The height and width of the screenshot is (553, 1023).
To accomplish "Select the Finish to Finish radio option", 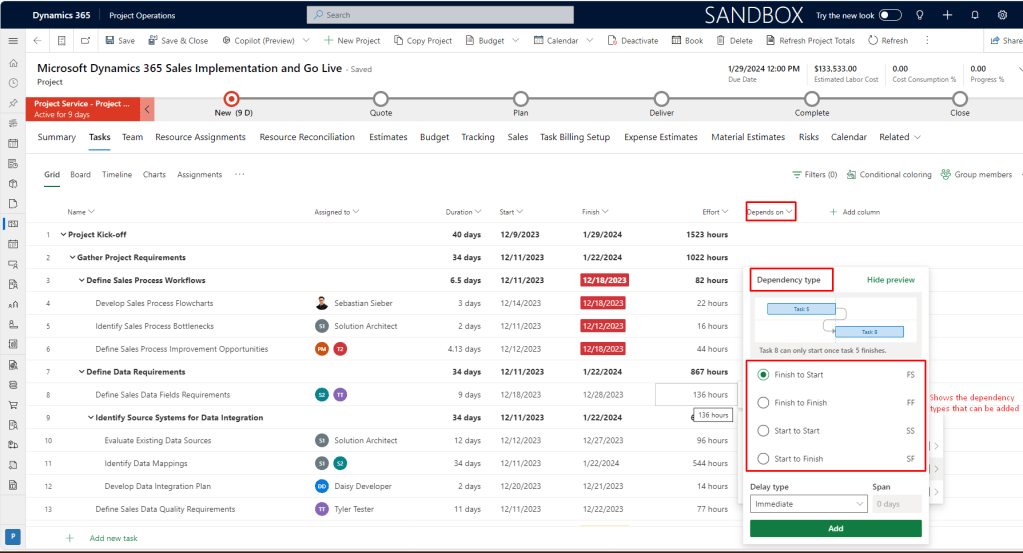I will pyautogui.click(x=764, y=403).
